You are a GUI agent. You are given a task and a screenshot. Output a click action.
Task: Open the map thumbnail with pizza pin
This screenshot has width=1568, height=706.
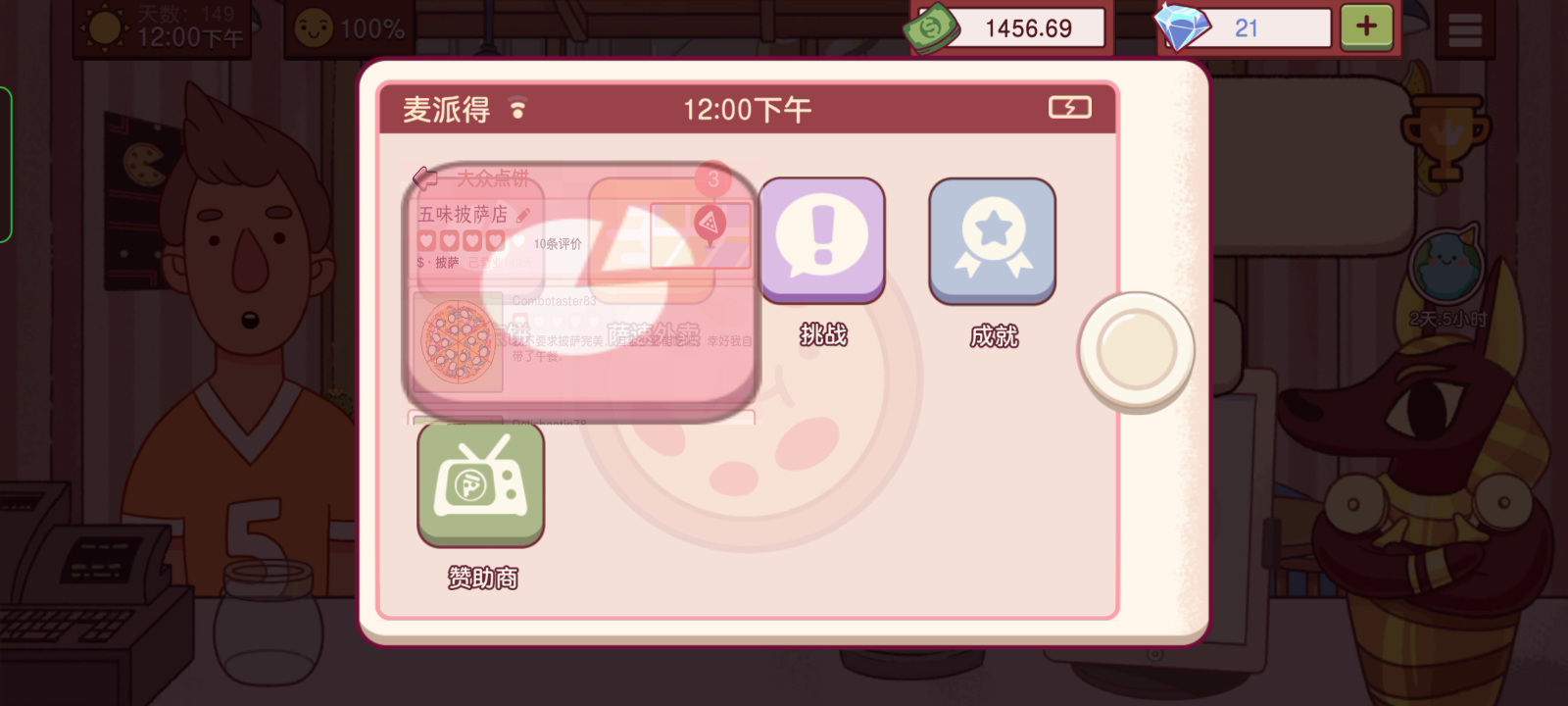pyautogui.click(x=701, y=234)
